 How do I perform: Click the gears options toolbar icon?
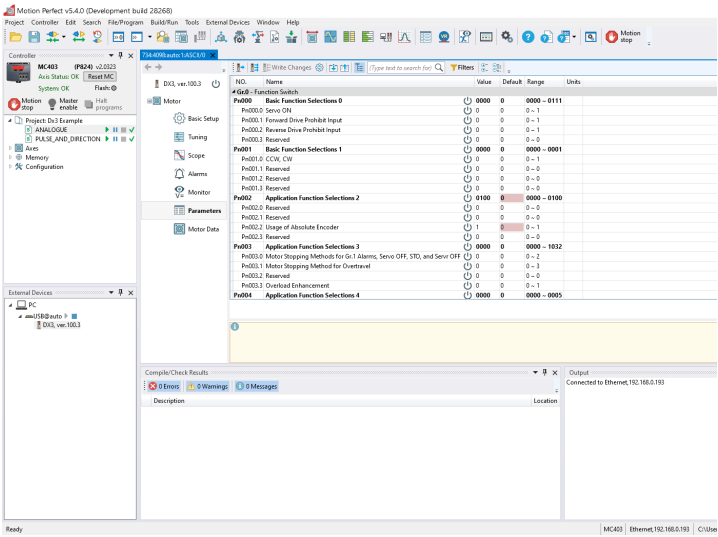[506, 37]
